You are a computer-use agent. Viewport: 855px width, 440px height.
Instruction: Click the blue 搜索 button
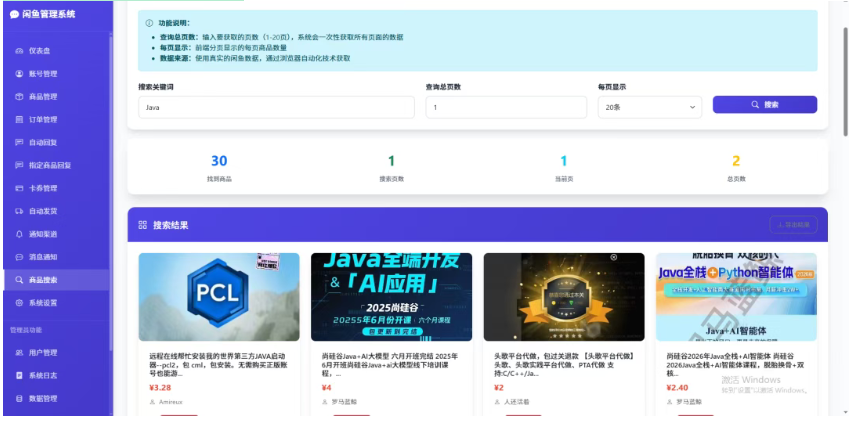(764, 105)
